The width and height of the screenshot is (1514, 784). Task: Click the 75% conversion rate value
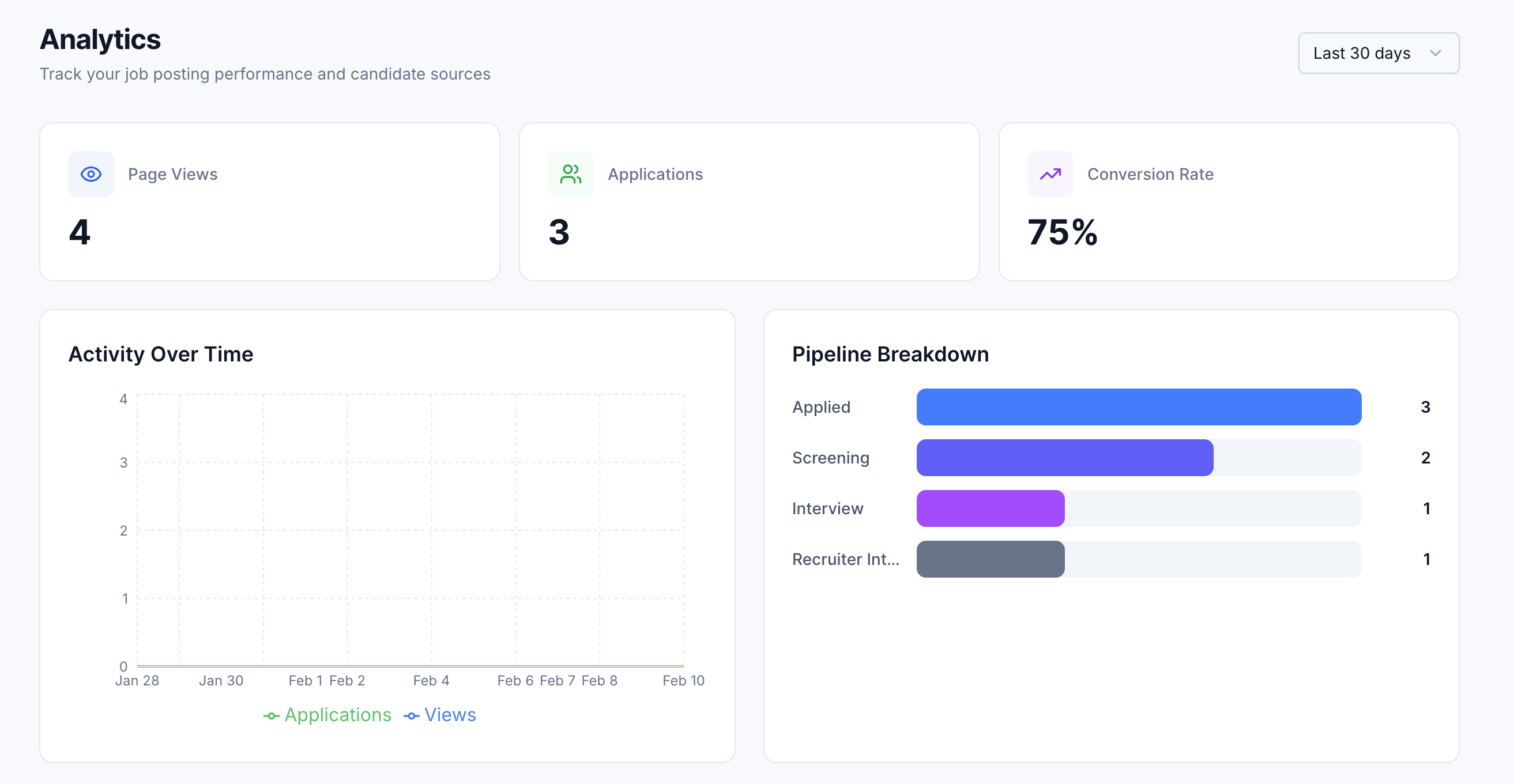click(x=1062, y=232)
